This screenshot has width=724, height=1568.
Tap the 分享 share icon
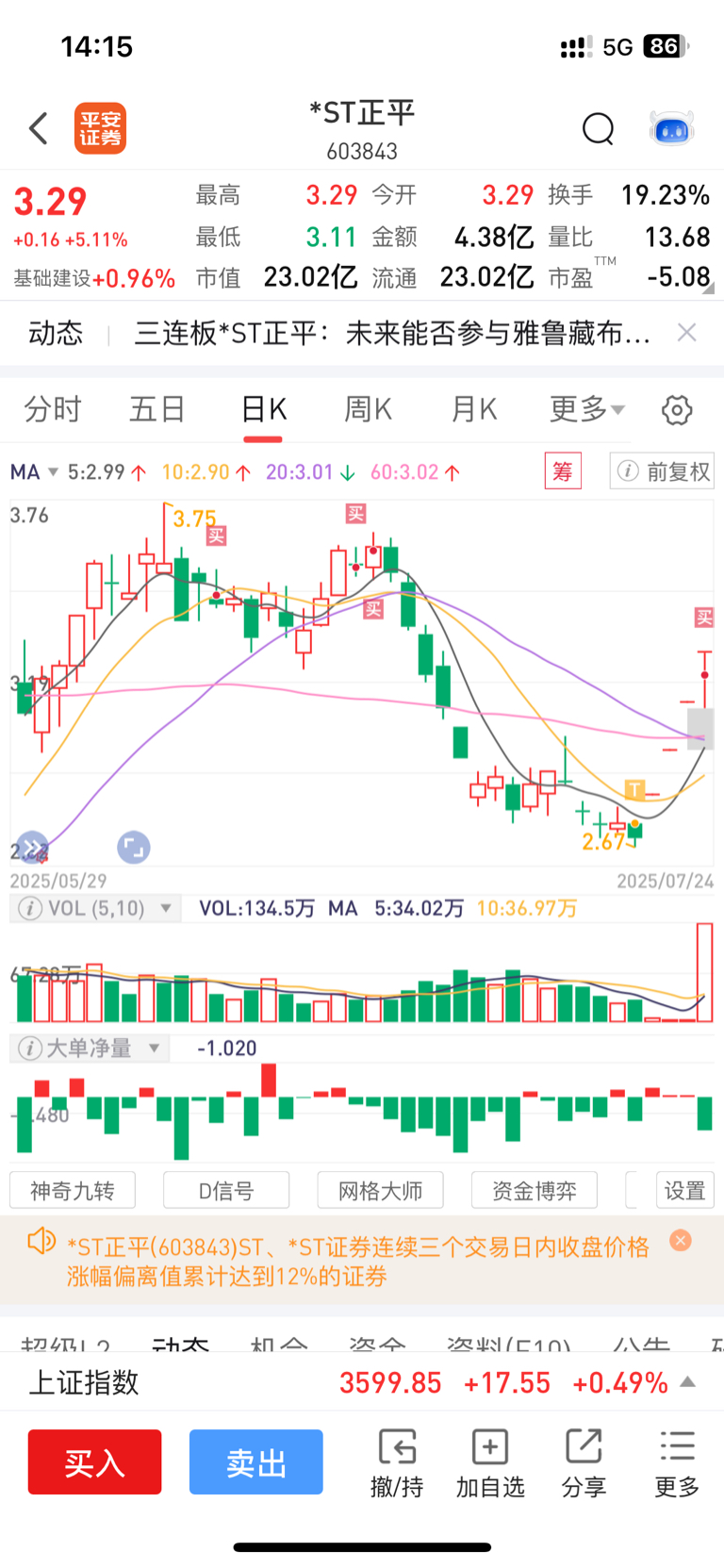[584, 1446]
